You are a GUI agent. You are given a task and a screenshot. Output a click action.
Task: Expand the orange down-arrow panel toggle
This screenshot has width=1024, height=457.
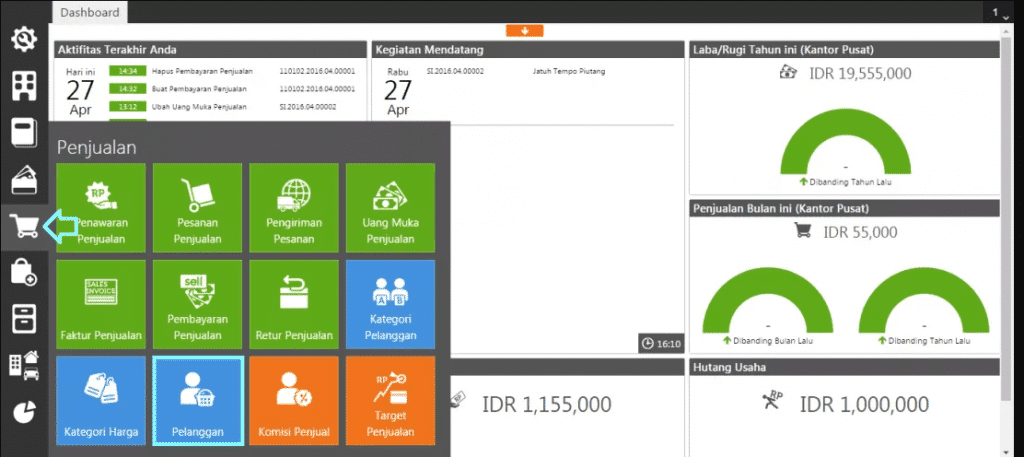click(x=524, y=30)
